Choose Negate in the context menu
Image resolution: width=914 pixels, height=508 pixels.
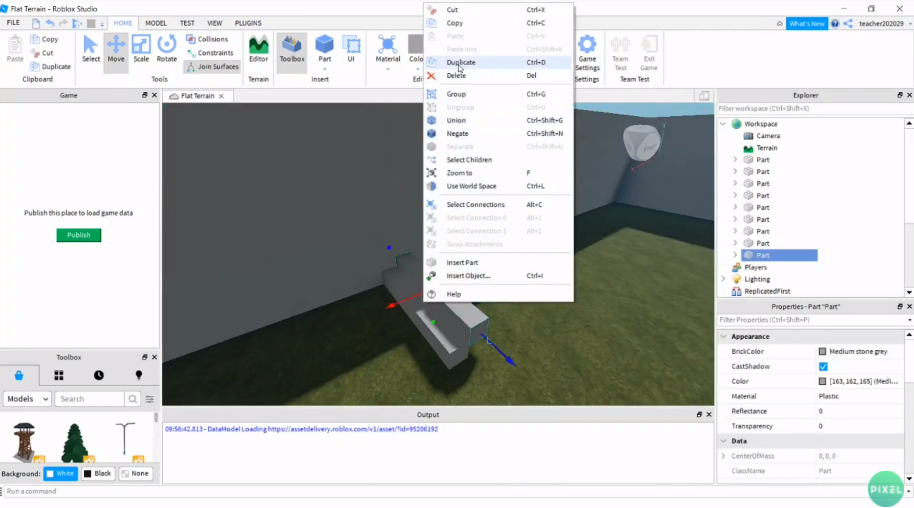pyautogui.click(x=498, y=134)
